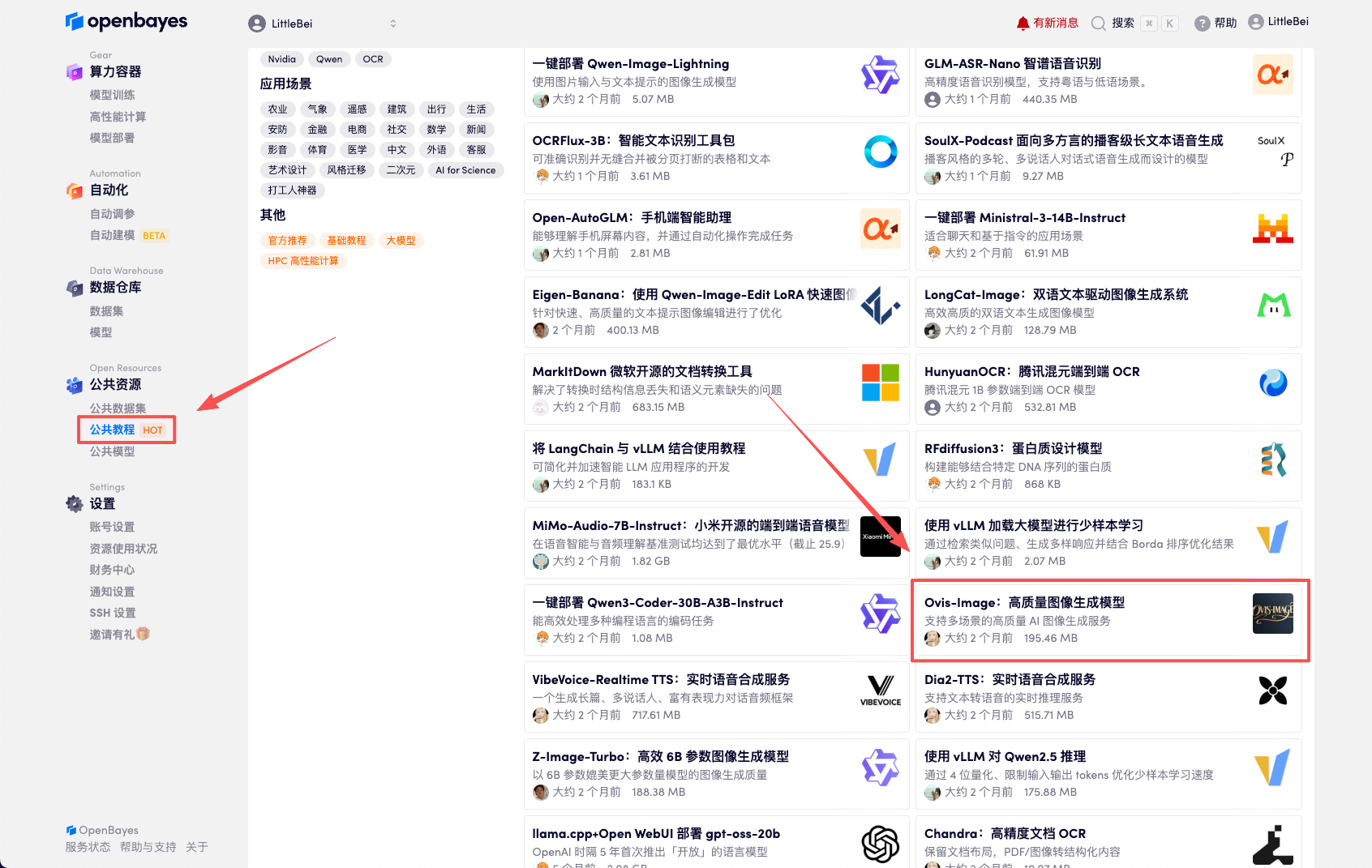The width and height of the screenshot is (1372, 868).
Task: Select the HPC 高性能计算 tag
Action: 303,261
